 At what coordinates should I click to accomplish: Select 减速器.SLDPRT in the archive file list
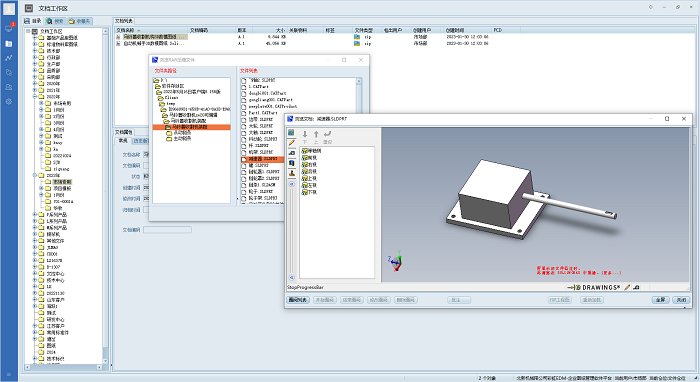262,159
